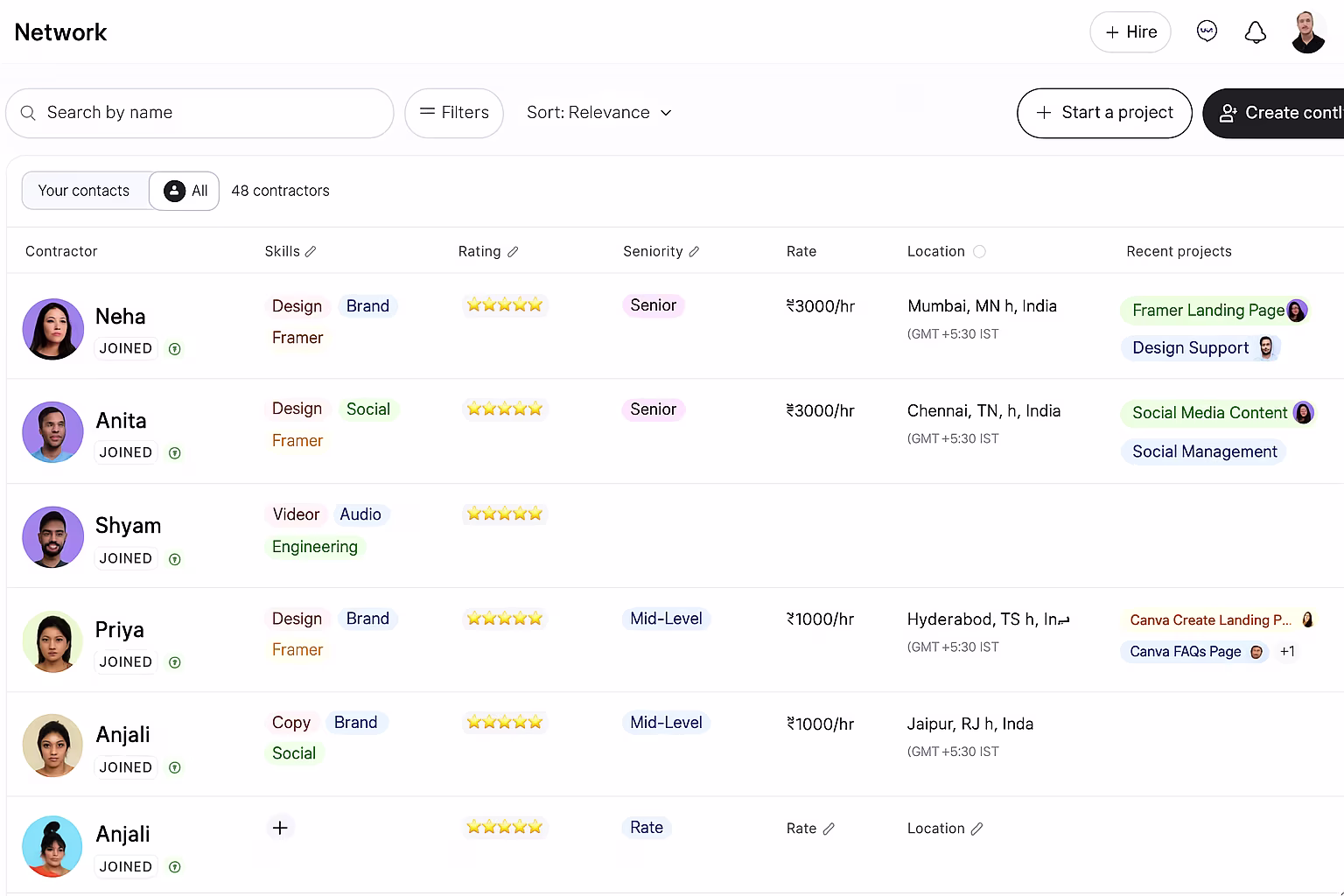The width and height of the screenshot is (1344, 896).
Task: Click the Seniority column edit pencil
Action: [694, 252]
